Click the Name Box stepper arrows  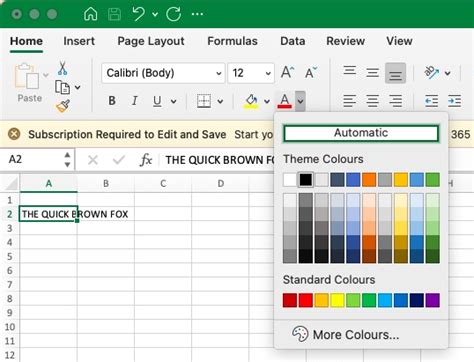(67, 160)
